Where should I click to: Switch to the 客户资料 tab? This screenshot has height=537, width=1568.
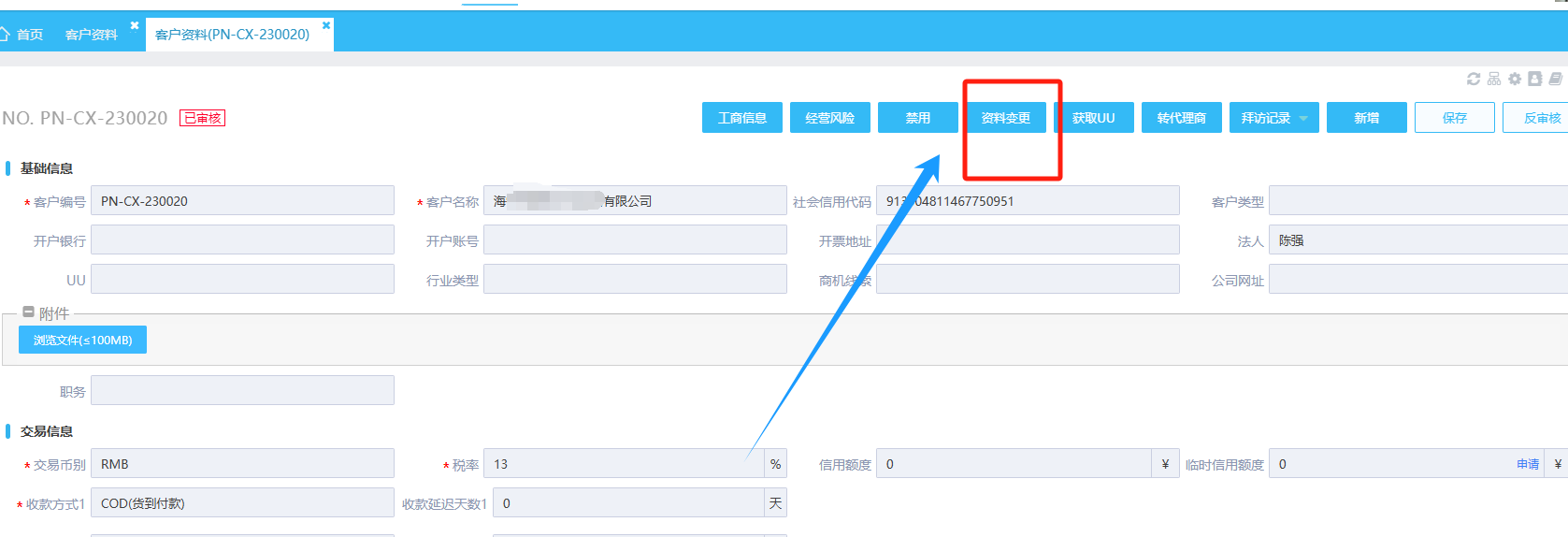92,35
